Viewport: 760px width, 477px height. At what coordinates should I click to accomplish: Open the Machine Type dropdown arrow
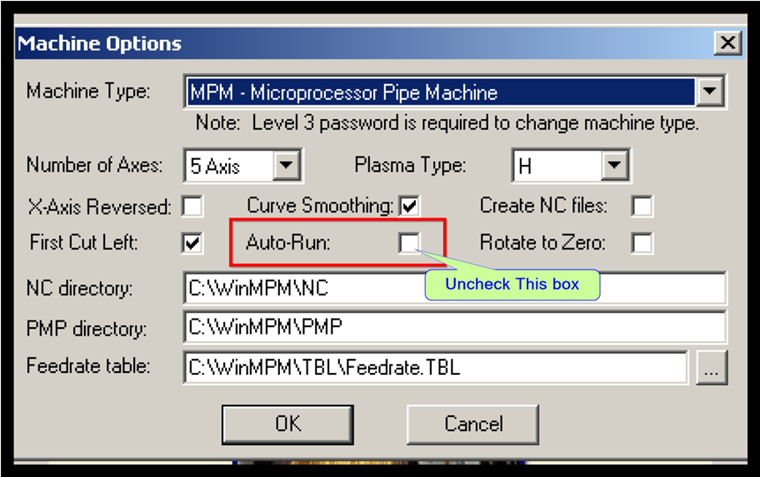point(710,91)
